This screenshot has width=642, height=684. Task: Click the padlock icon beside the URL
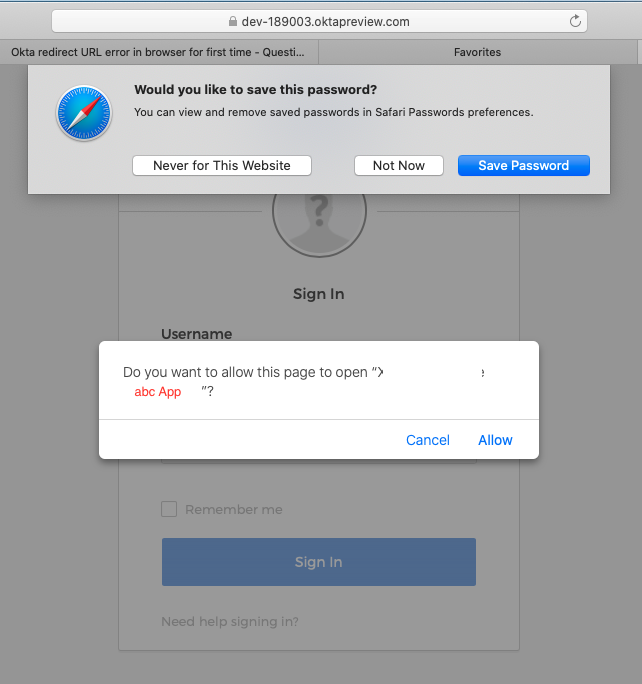(232, 21)
